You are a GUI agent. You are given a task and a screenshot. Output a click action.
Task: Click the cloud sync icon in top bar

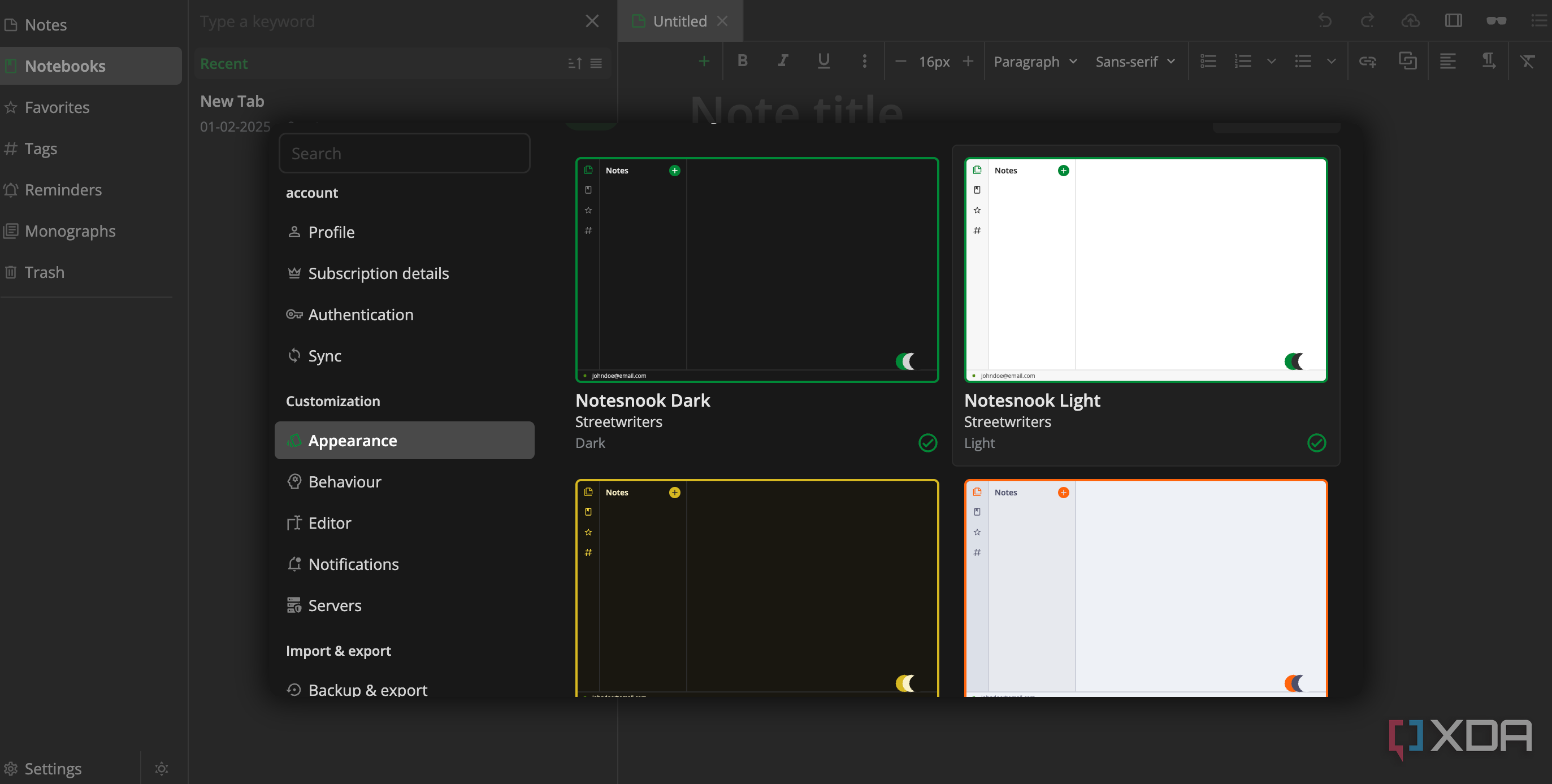[x=1410, y=21]
